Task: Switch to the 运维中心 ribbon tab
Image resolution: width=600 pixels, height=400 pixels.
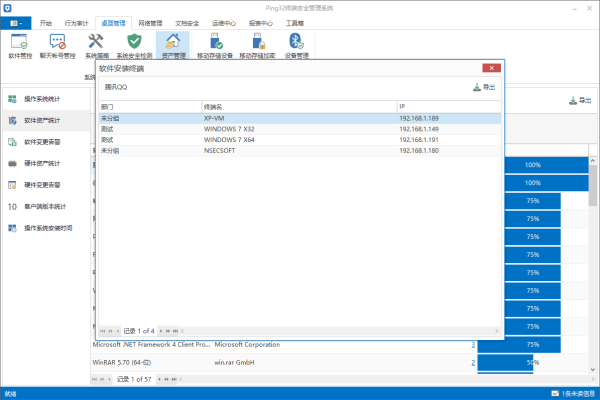Action: point(224,23)
